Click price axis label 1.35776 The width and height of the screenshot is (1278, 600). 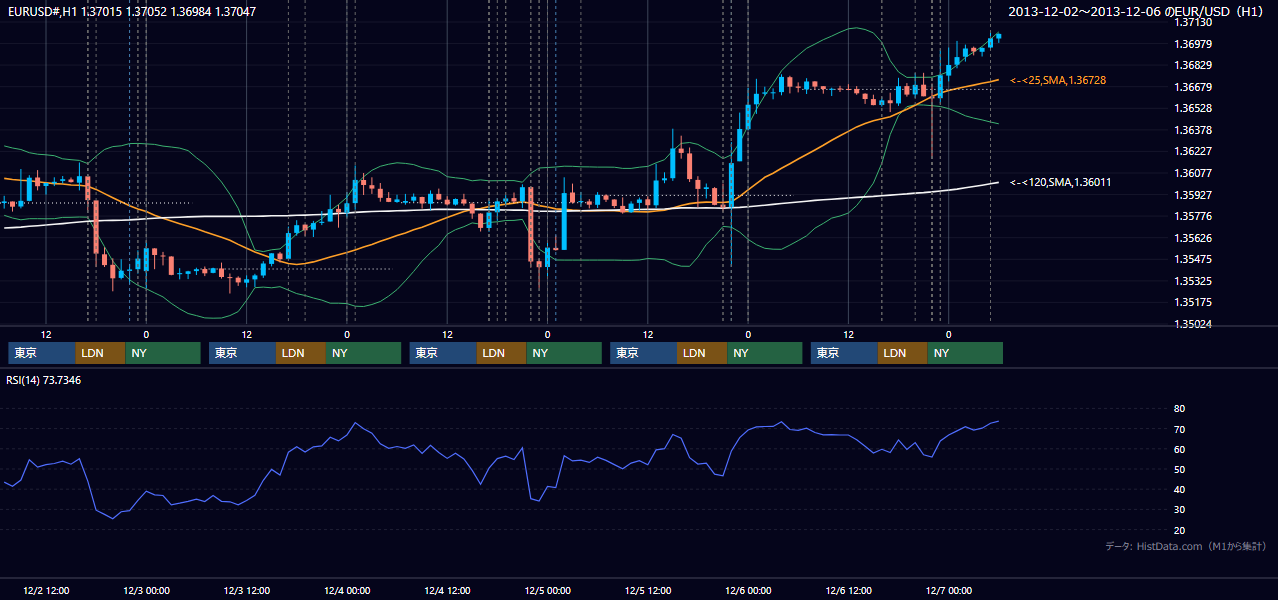click(1193, 216)
